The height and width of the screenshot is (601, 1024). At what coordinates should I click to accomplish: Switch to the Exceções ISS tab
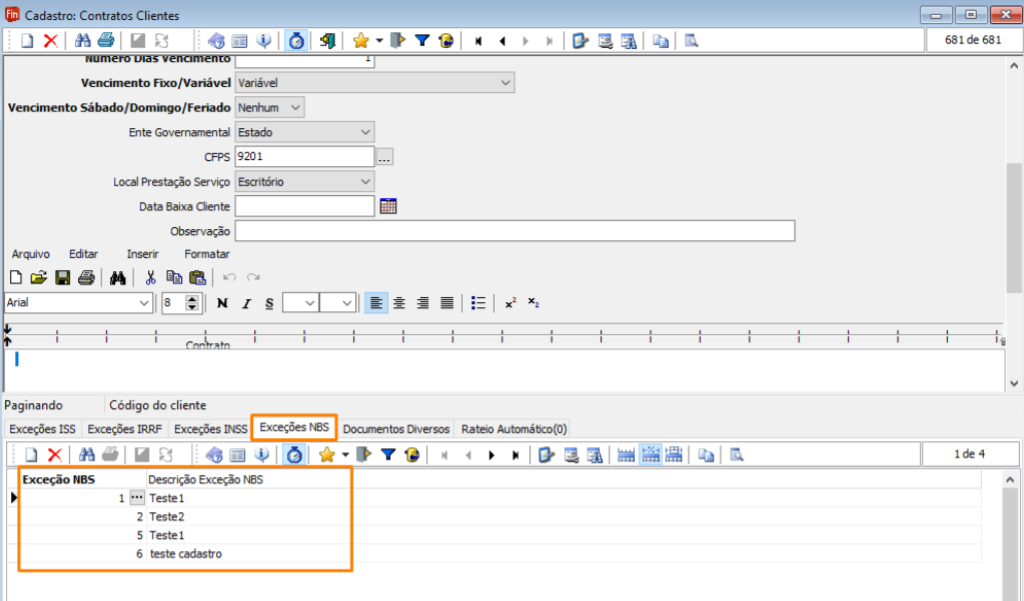(x=40, y=429)
